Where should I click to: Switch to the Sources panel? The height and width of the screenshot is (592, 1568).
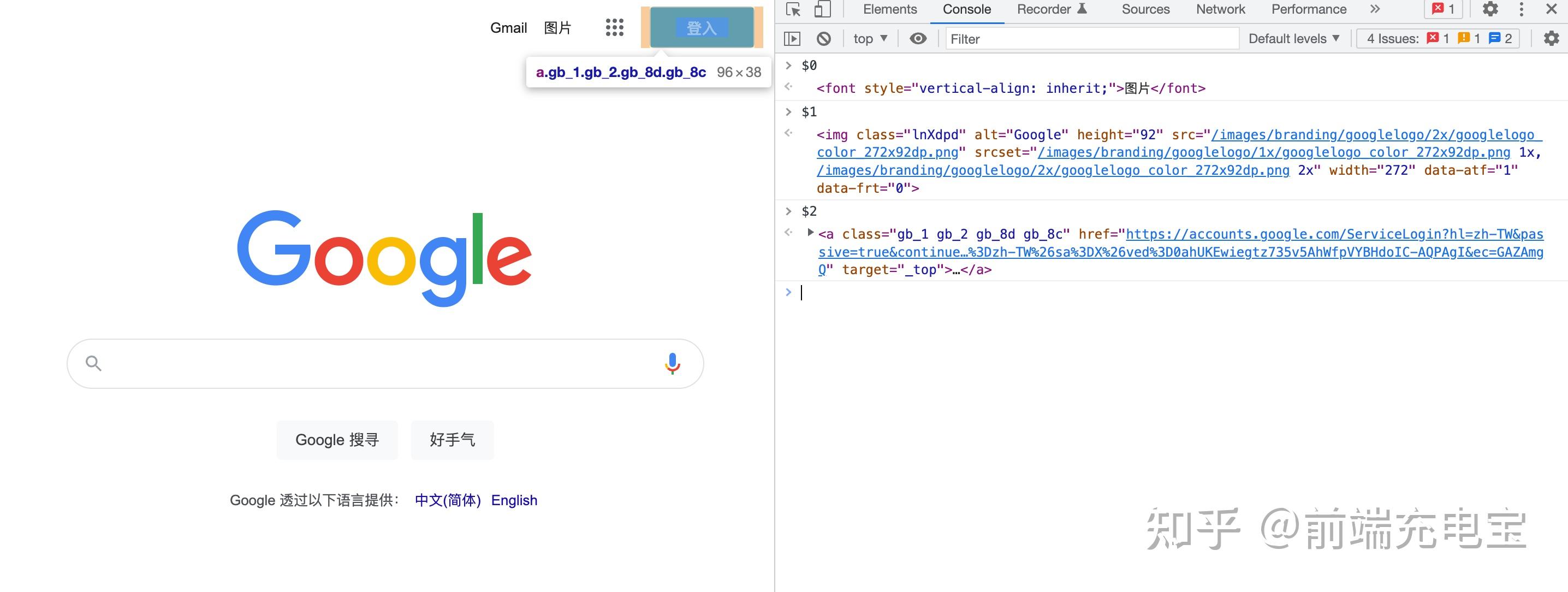[x=1145, y=9]
